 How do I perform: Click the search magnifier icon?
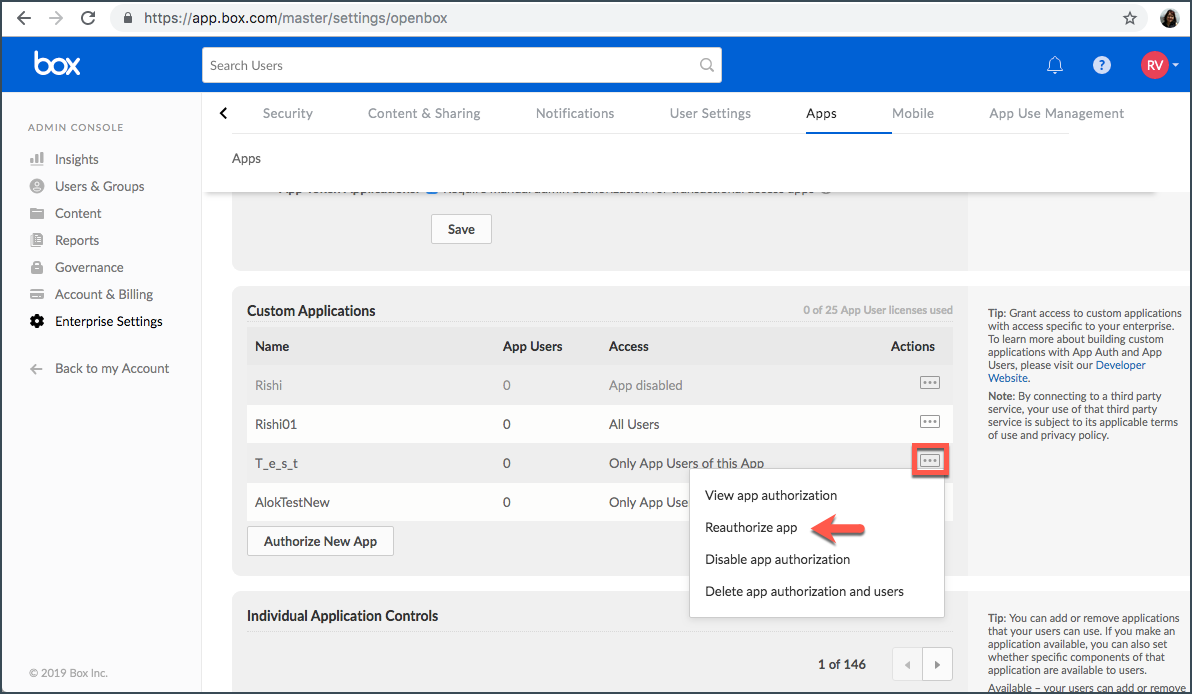point(707,65)
